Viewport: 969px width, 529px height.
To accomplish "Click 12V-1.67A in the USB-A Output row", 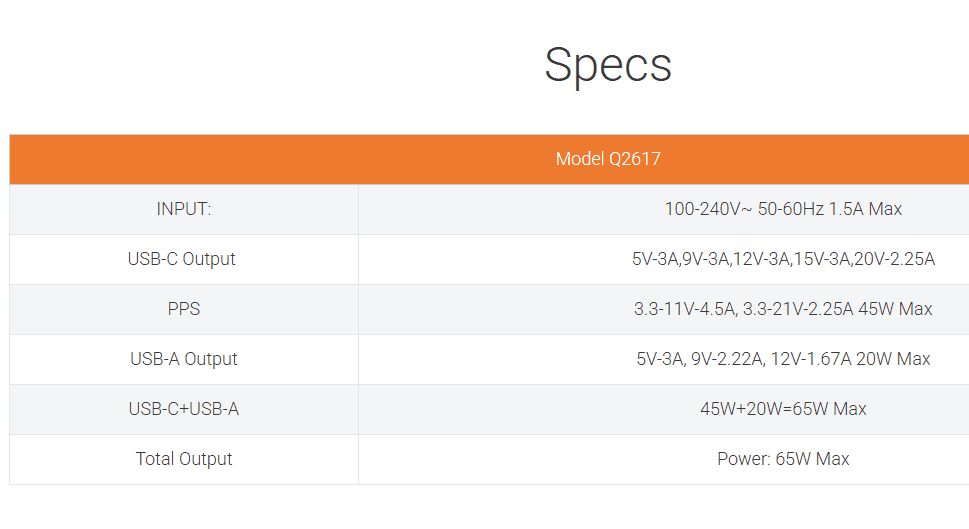I will point(809,359).
